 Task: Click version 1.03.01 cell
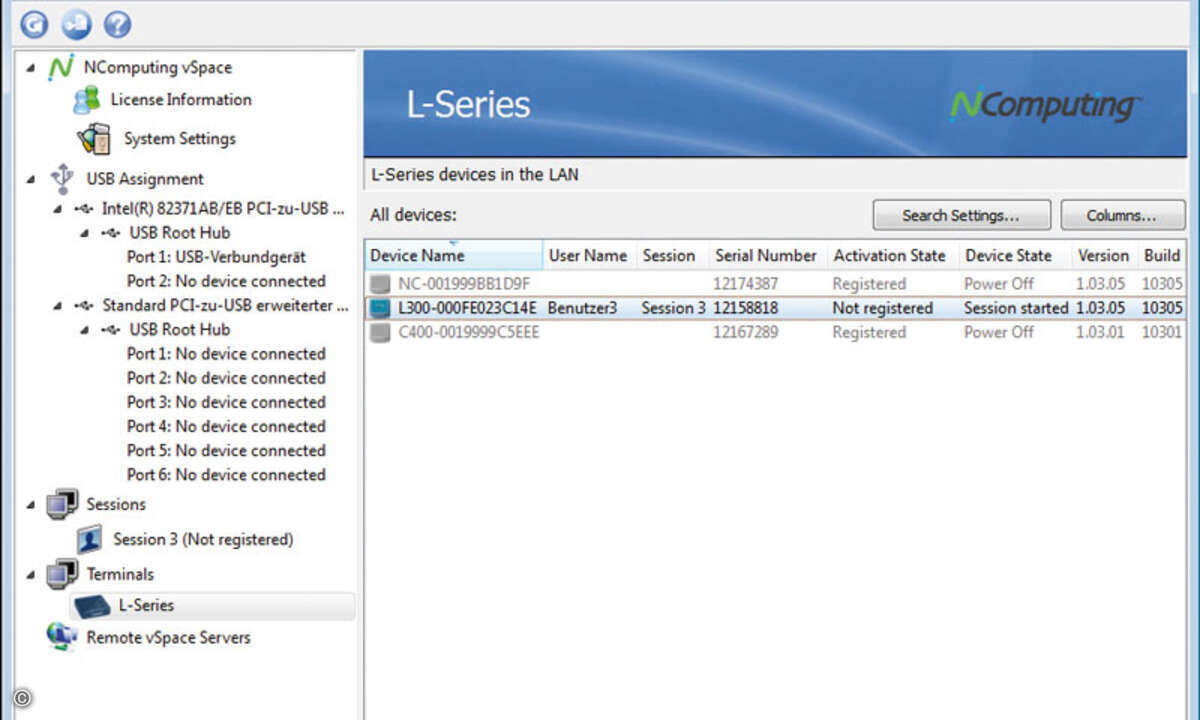tap(1101, 332)
